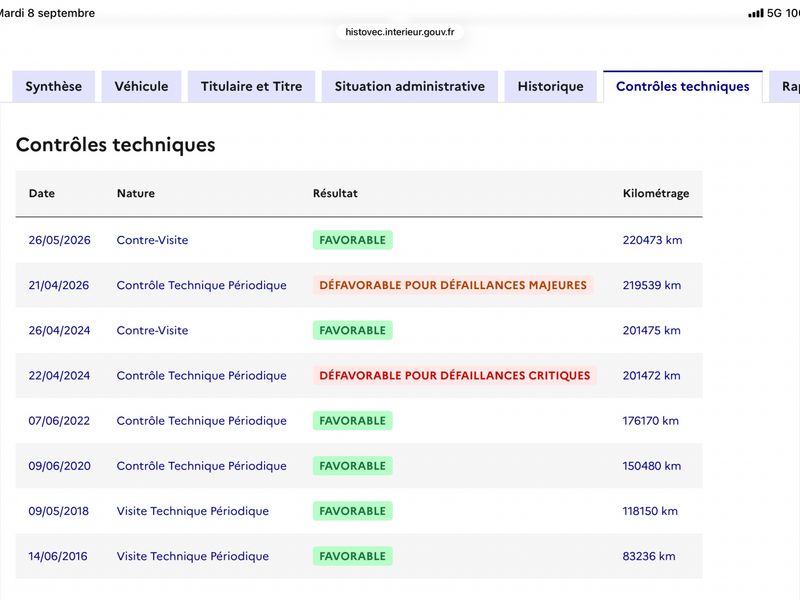Select the Date column header
800x600 pixels.
(42, 193)
